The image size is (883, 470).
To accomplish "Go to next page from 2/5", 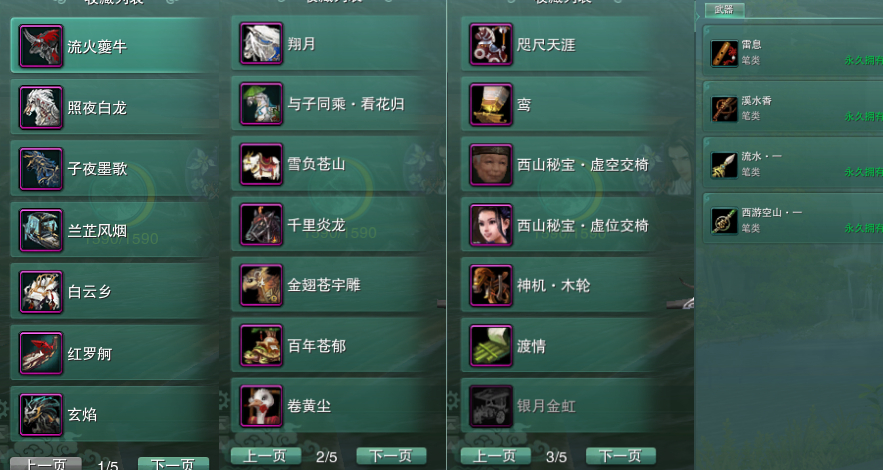I will point(391,456).
